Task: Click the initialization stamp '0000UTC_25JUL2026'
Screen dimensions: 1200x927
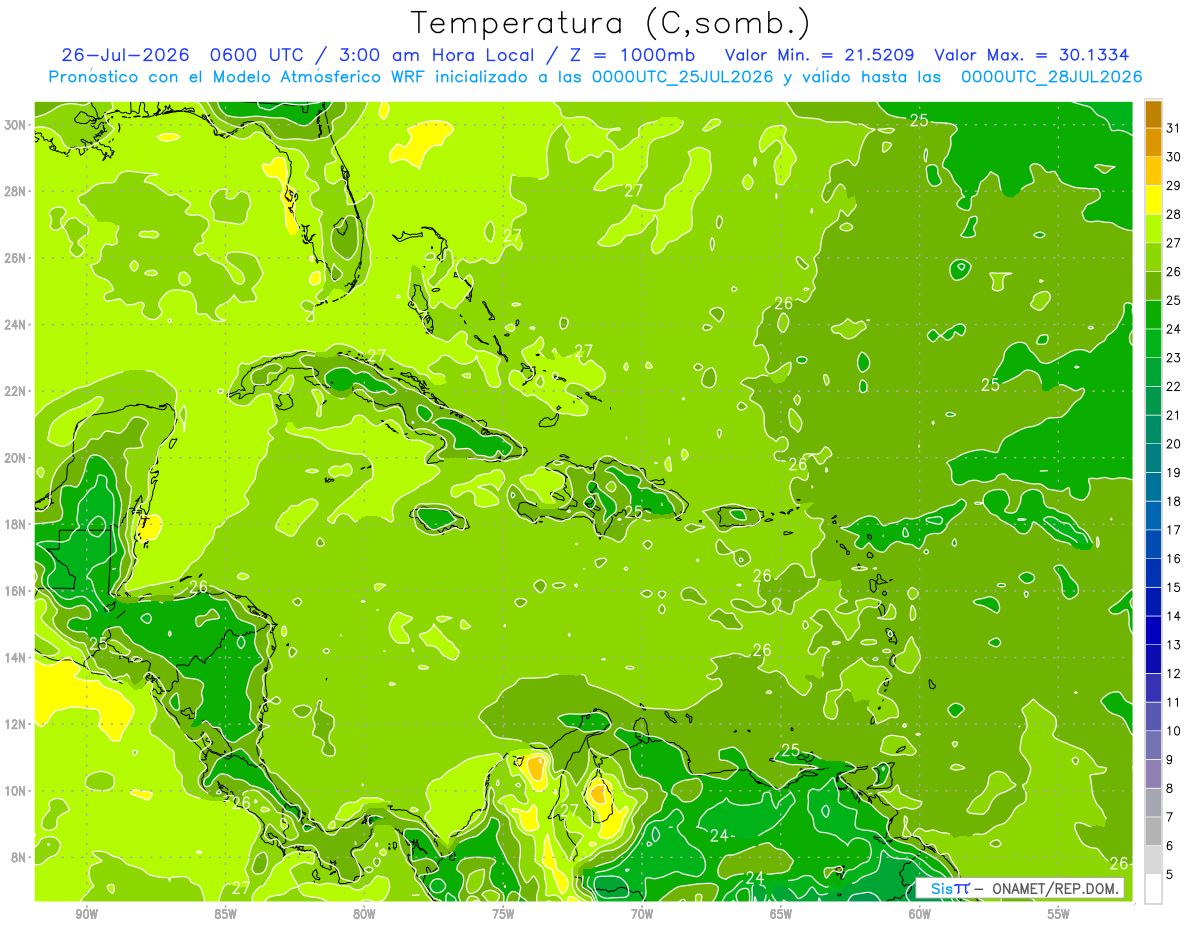Action: (683, 77)
